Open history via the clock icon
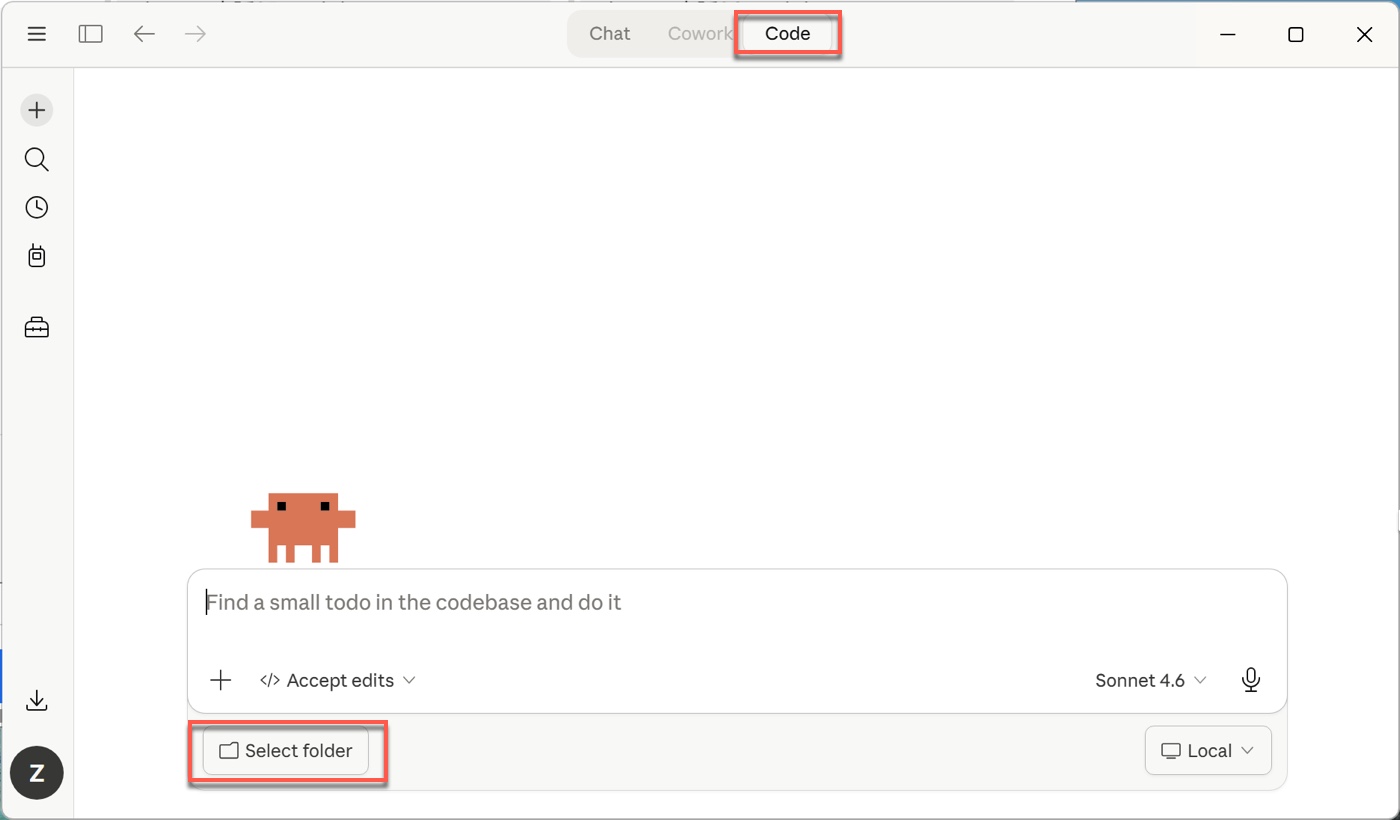 [37, 207]
